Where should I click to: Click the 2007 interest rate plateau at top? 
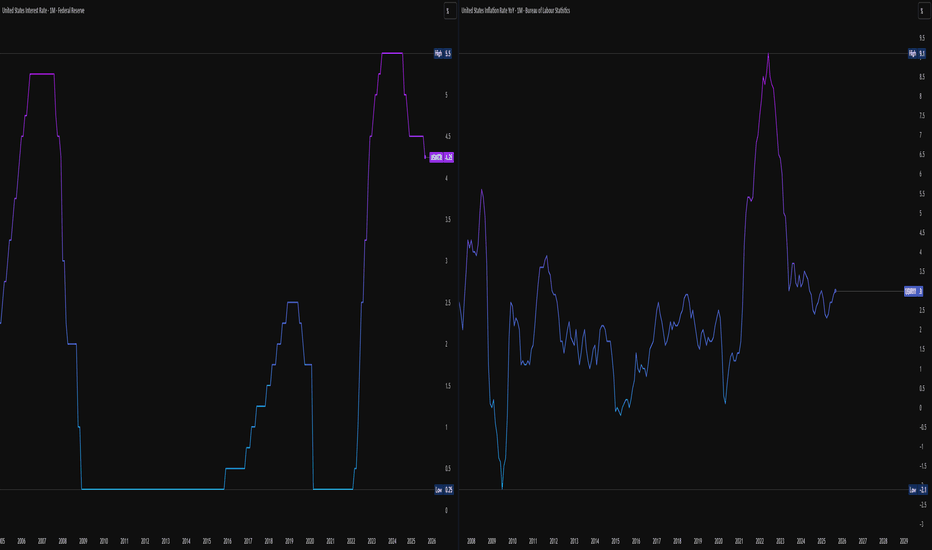click(x=41, y=74)
